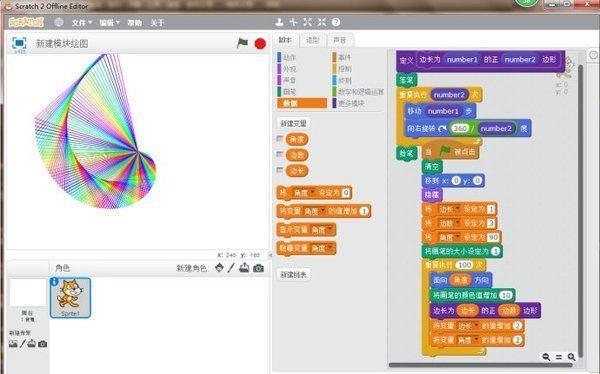Click the Scratch logo icon
Viewport: 600px width, 374px height.
pyautogui.click(x=26, y=22)
